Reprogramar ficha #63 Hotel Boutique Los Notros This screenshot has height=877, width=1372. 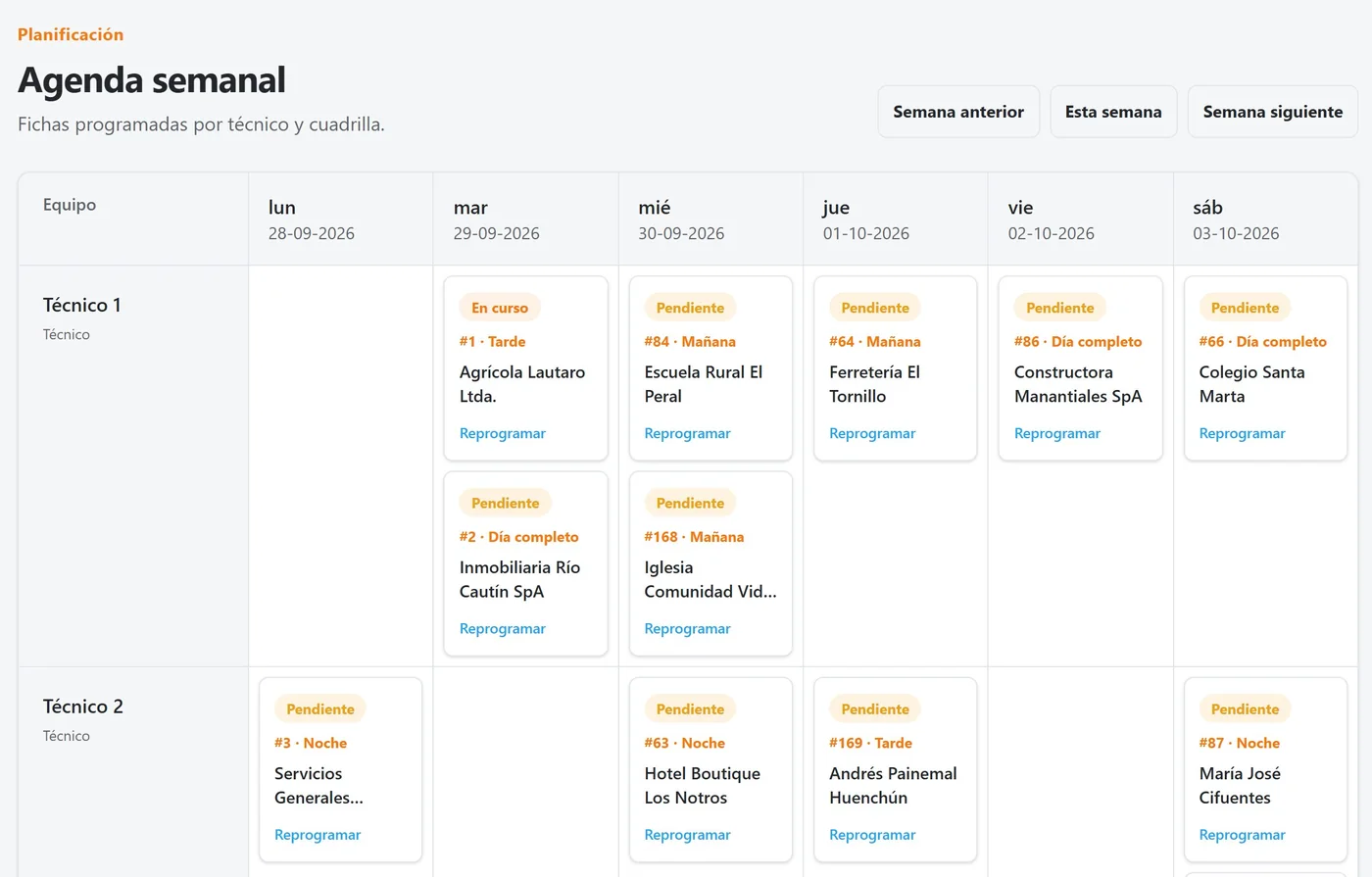pos(688,835)
